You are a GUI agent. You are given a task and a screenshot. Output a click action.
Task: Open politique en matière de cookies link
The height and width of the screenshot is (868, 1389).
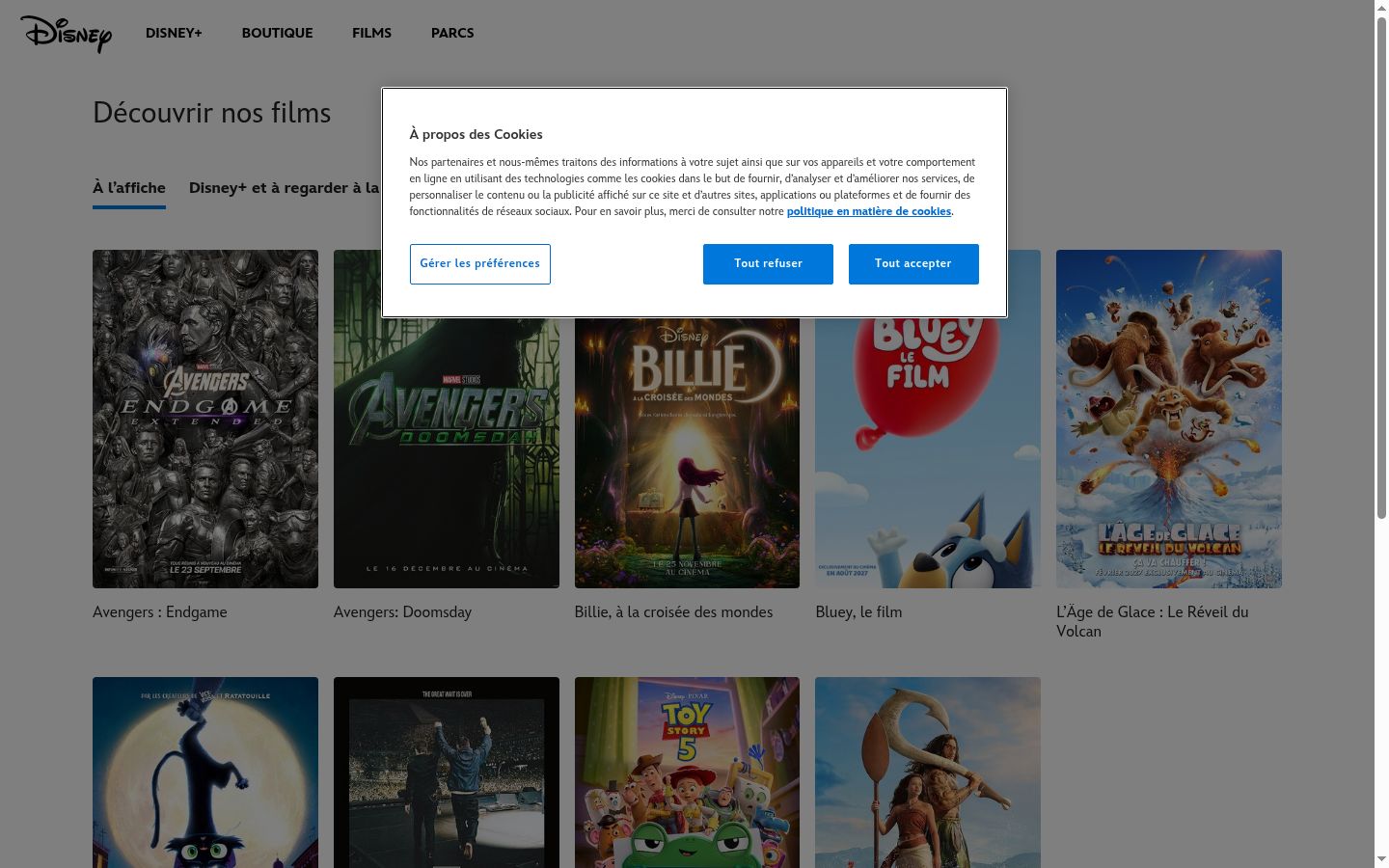[868, 211]
